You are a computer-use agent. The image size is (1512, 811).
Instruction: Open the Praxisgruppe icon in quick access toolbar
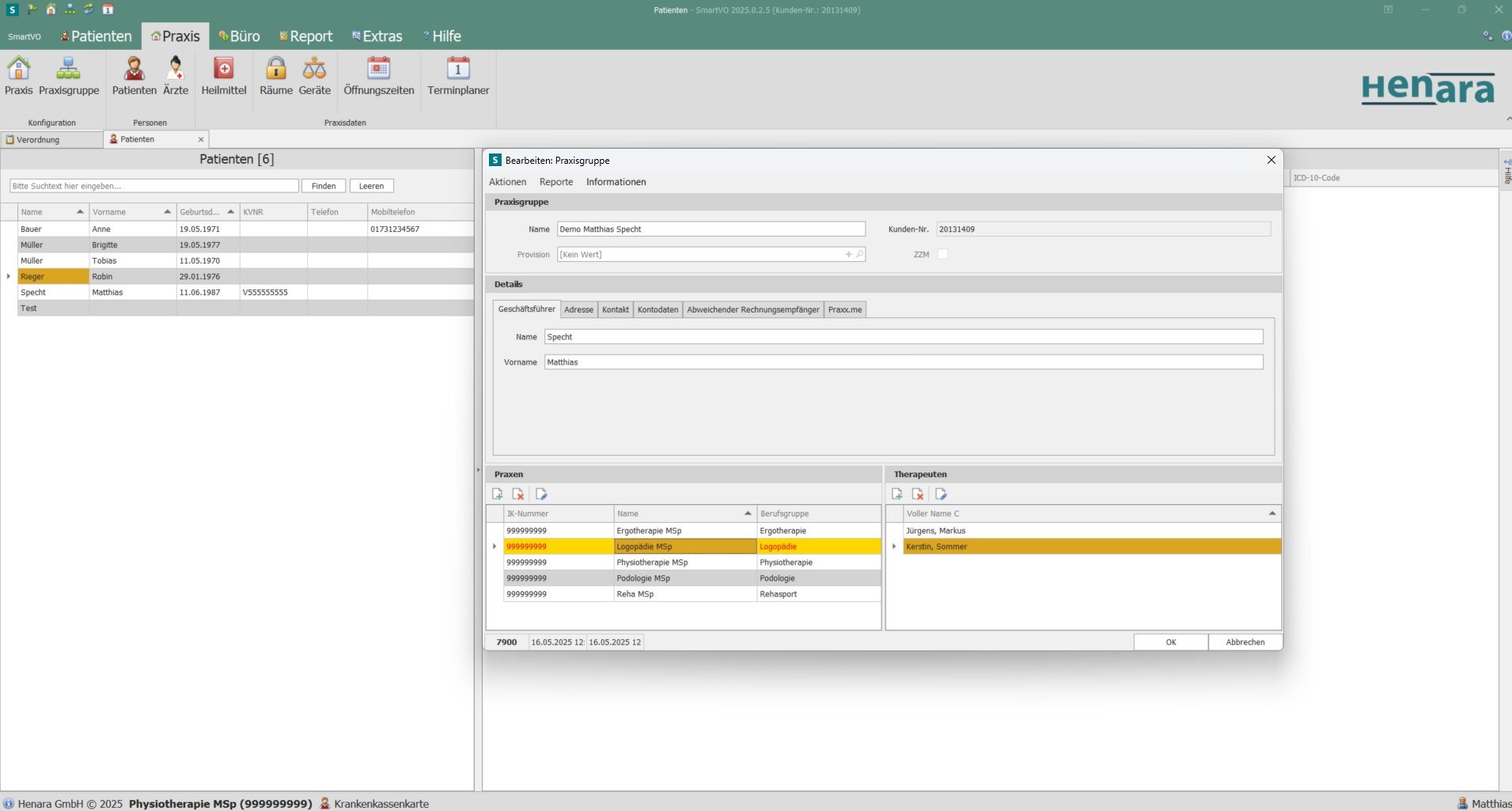coord(70,9)
